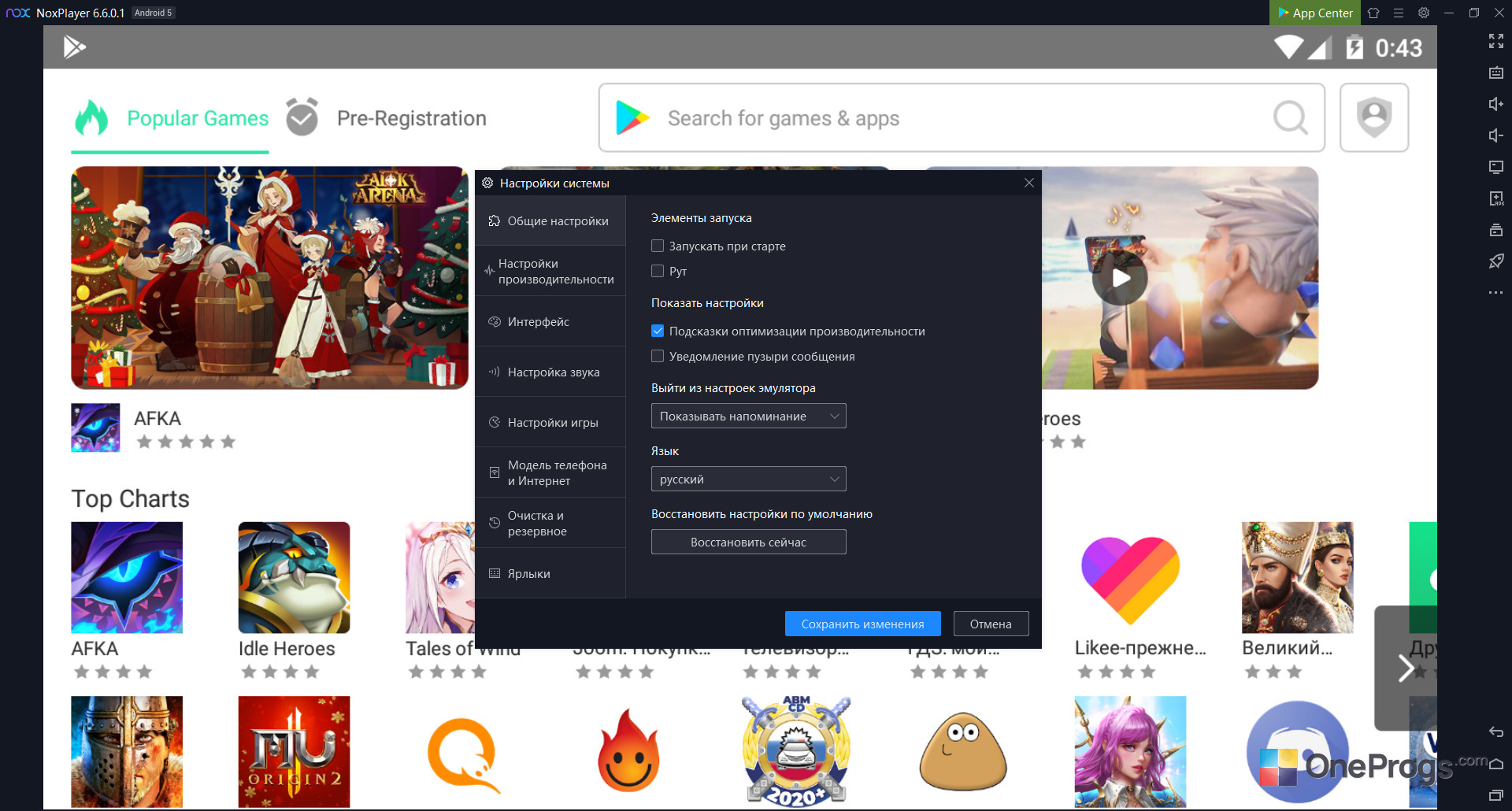Image resolution: width=1512 pixels, height=811 pixels.
Task: Enable the "Рут" checkbox
Action: click(x=658, y=271)
